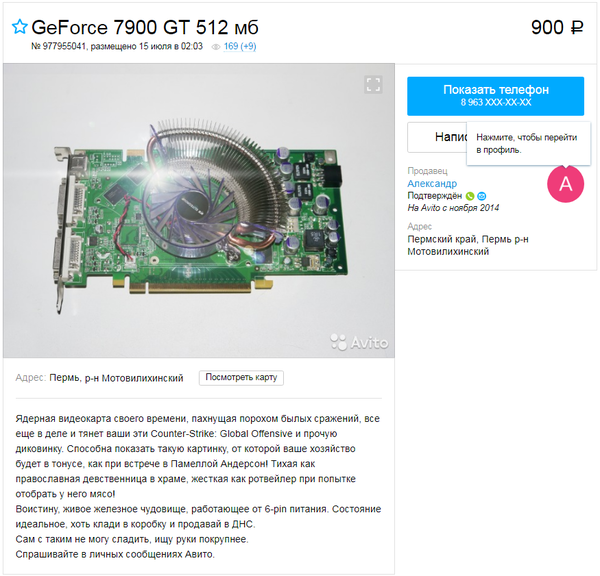Click the listing description text block
This screenshot has width=600, height=576.
198,486
